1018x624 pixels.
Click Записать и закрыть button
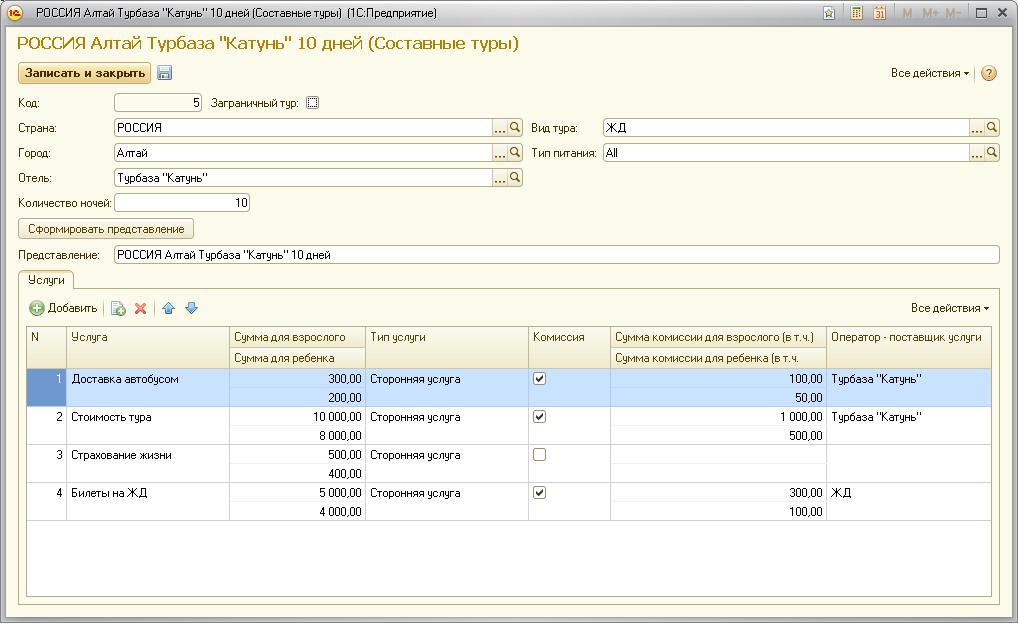tap(84, 73)
